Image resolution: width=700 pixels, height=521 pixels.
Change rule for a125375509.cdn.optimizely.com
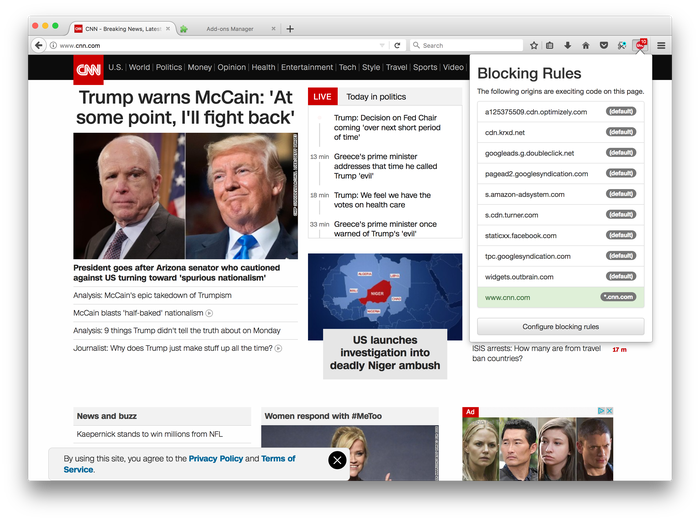(621, 111)
